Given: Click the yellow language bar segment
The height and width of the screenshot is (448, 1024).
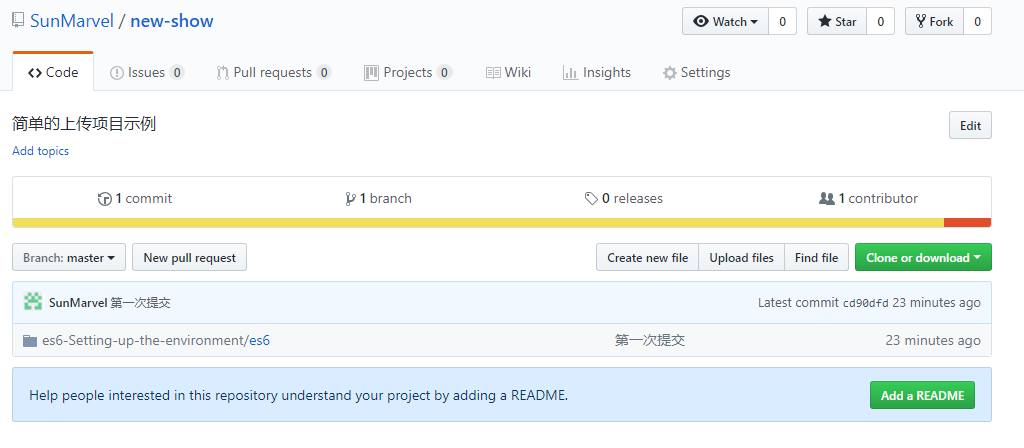Looking at the screenshot, I should coord(478,223).
